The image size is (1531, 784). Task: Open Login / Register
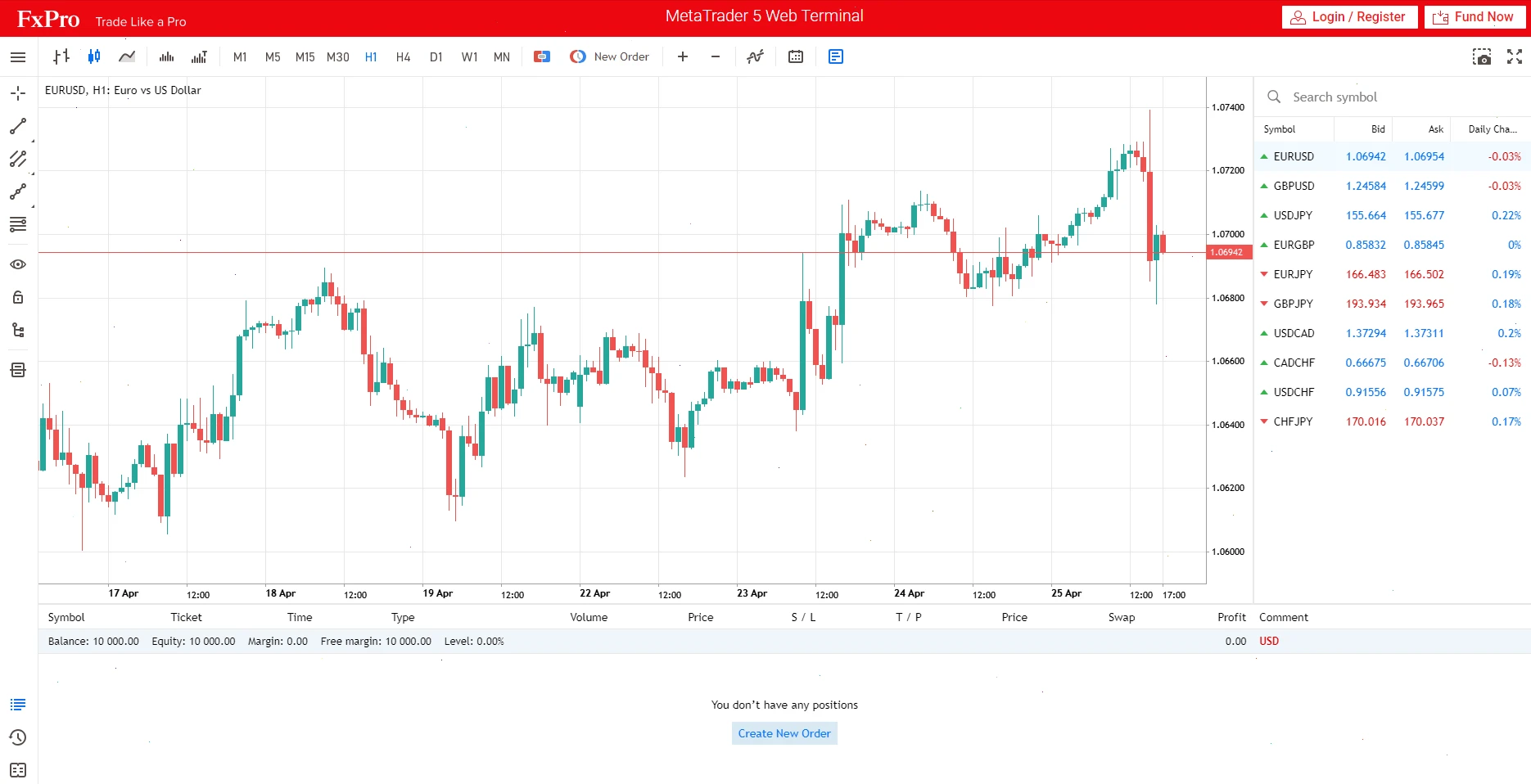click(x=1348, y=16)
